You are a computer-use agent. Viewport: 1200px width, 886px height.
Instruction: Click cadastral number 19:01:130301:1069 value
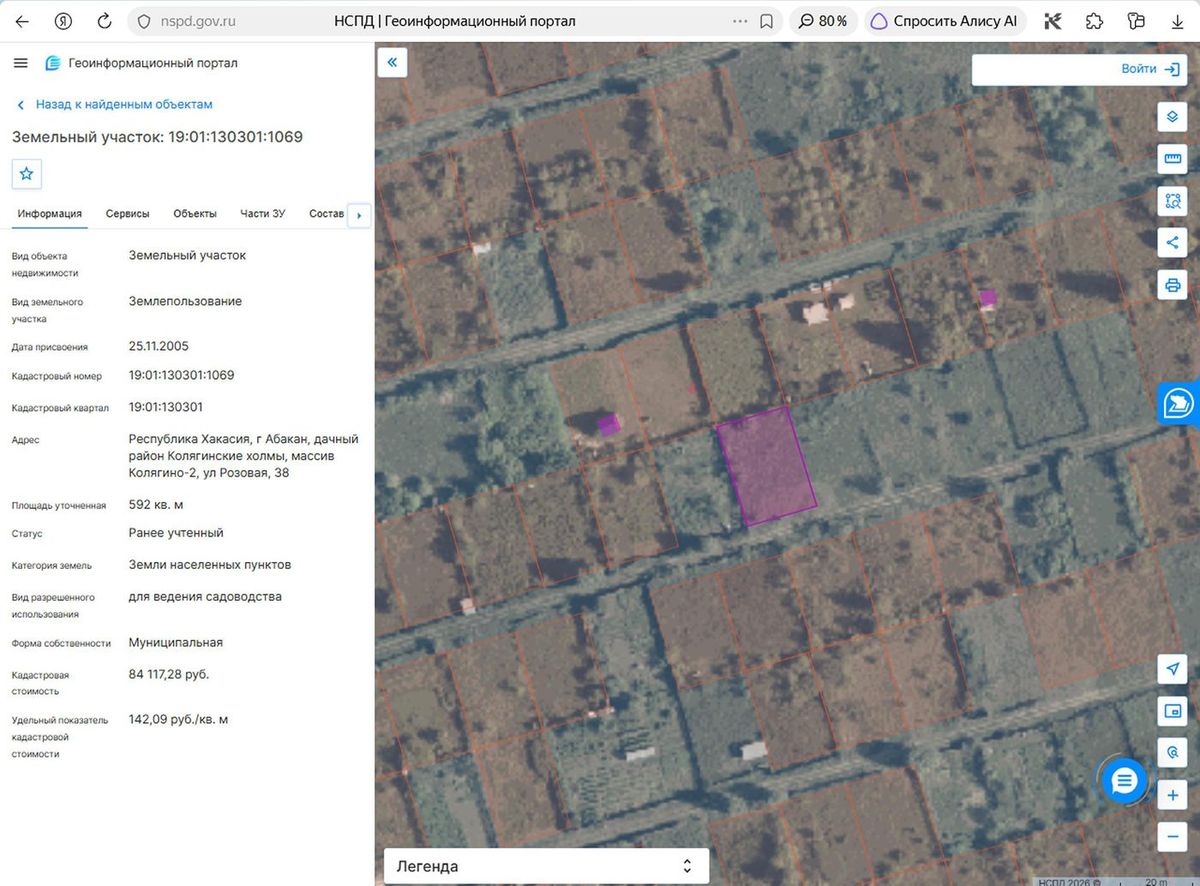click(182, 375)
